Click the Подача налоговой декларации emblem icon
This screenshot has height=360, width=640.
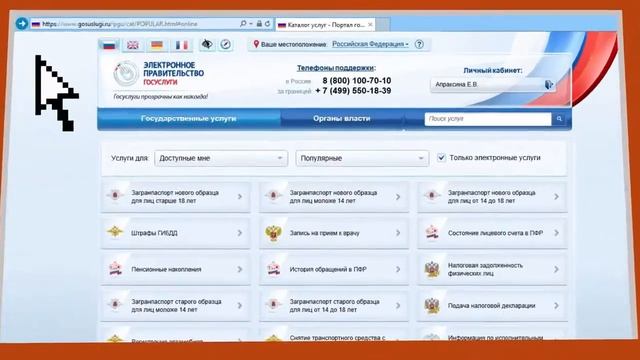click(x=431, y=306)
